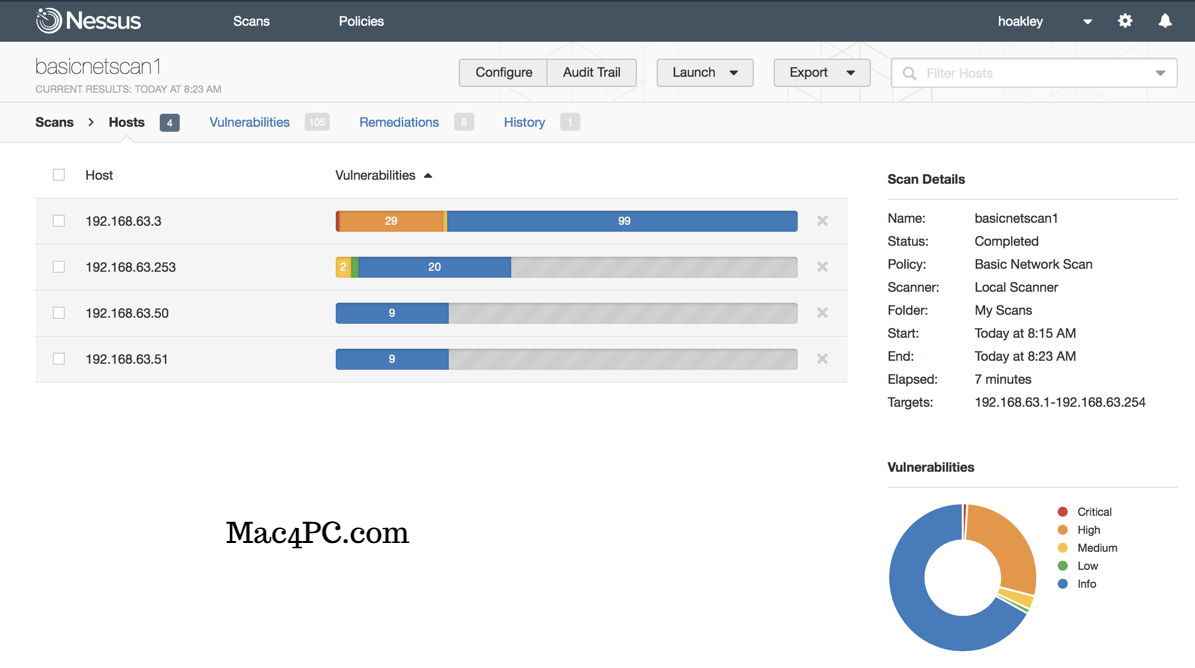Open the notifications bell
The image size is (1195, 668).
coord(1165,21)
